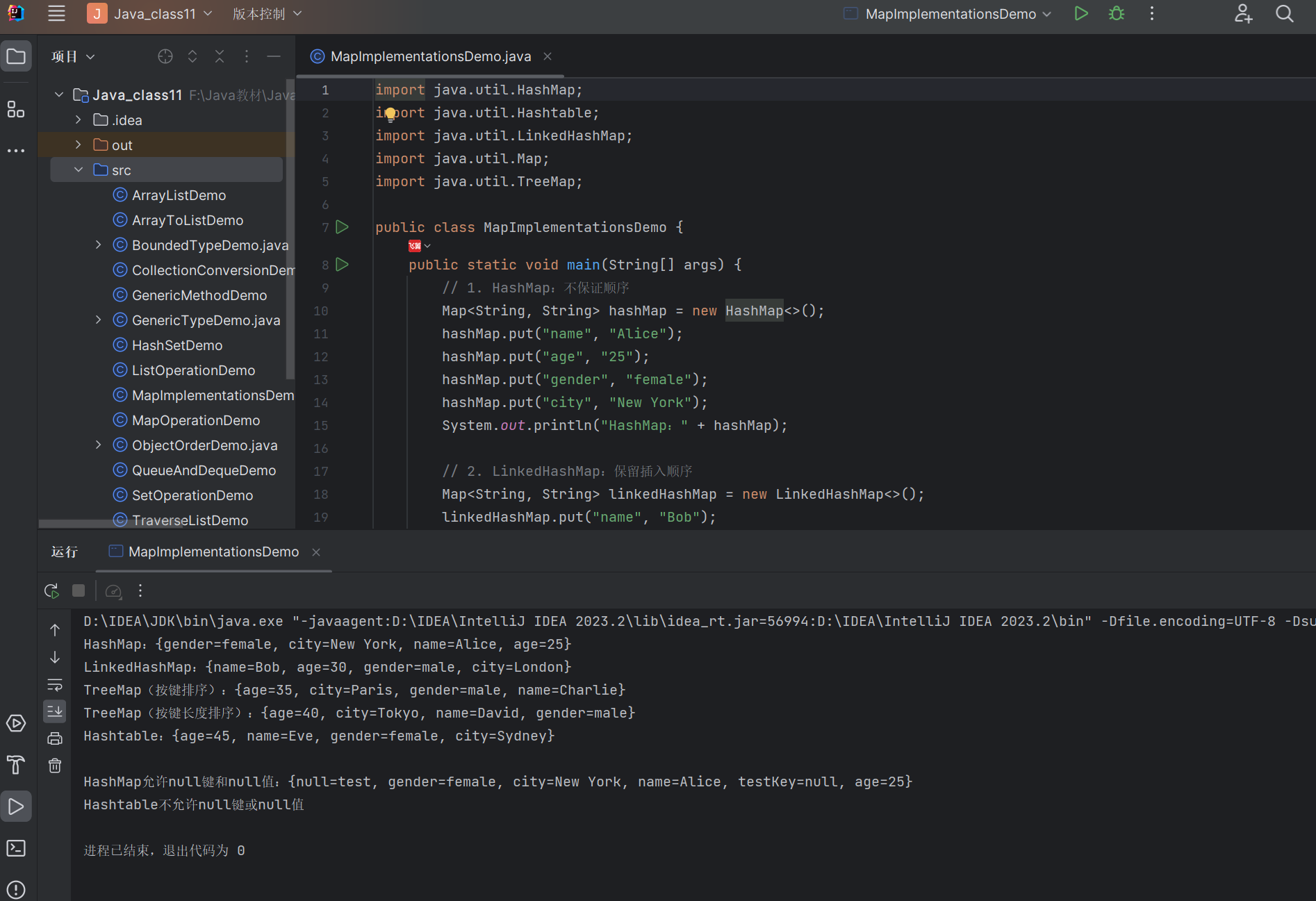Open the Terminal tool window

16,848
